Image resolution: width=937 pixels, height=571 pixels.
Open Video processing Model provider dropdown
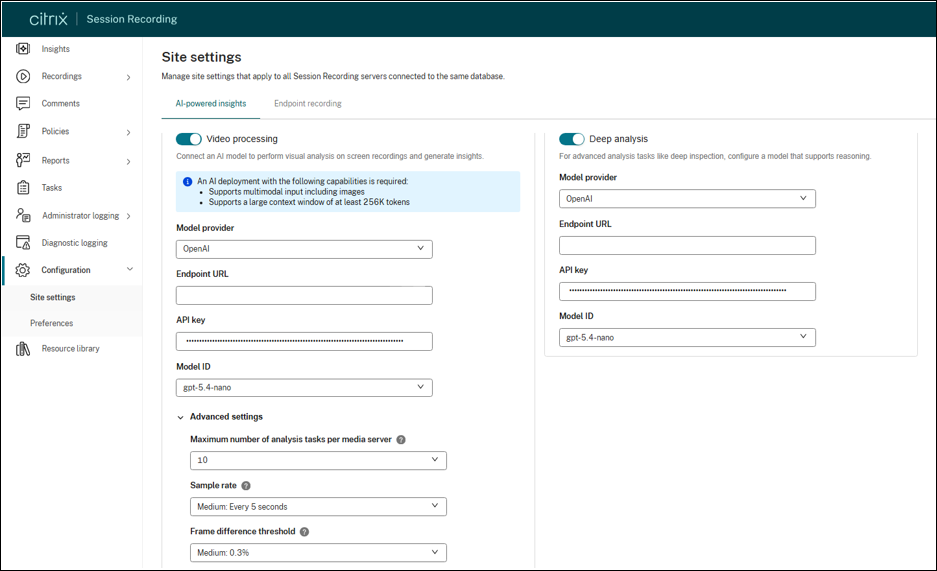304,249
